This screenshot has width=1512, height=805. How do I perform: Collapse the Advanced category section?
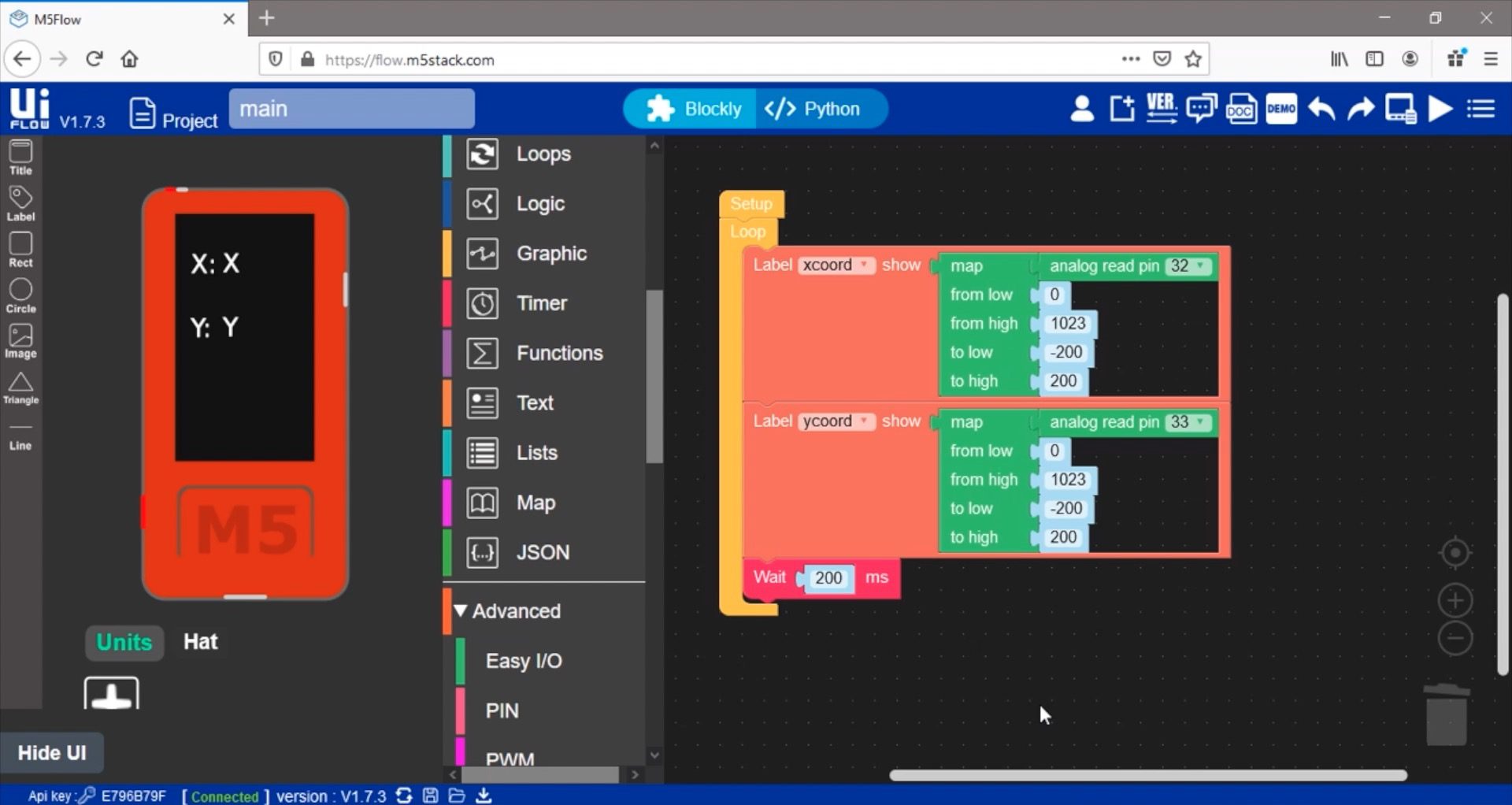coord(508,611)
